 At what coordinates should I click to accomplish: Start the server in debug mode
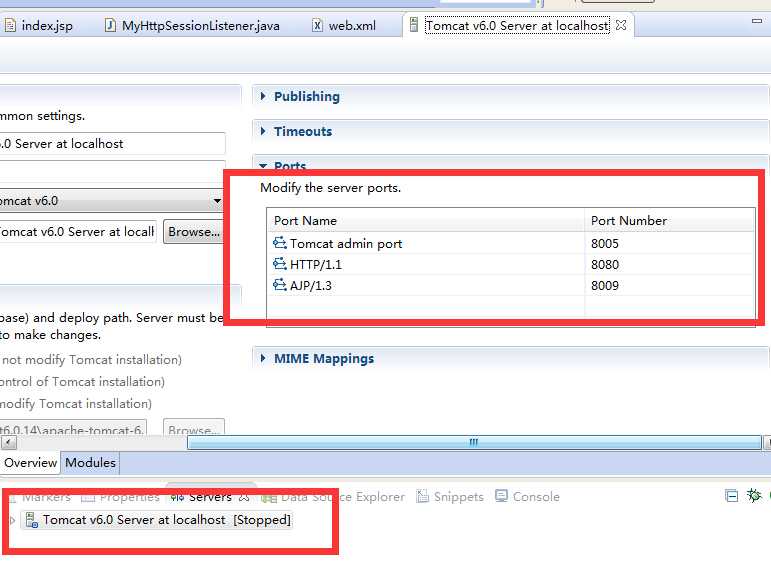[x=754, y=495]
